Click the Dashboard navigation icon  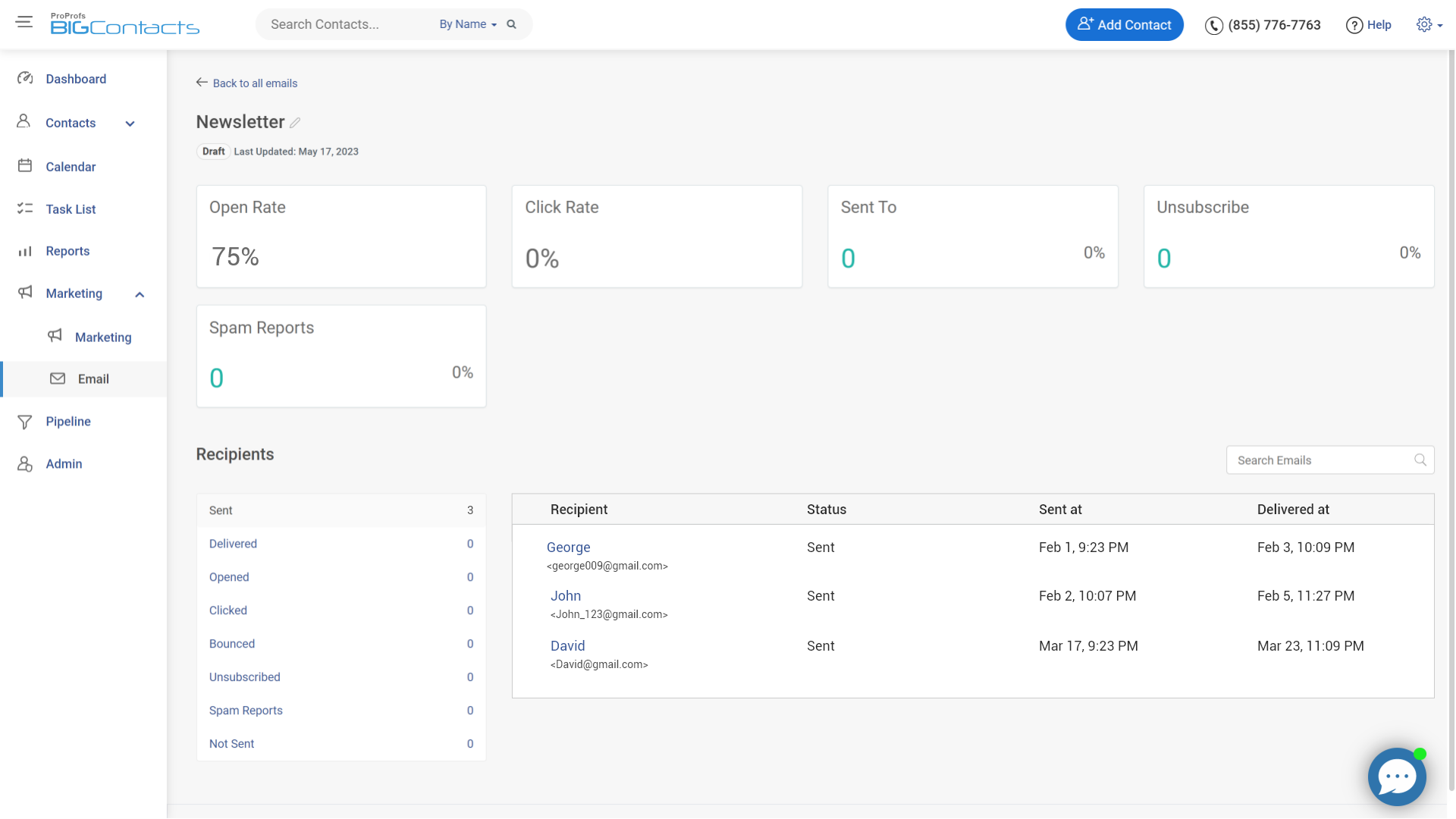(24, 78)
